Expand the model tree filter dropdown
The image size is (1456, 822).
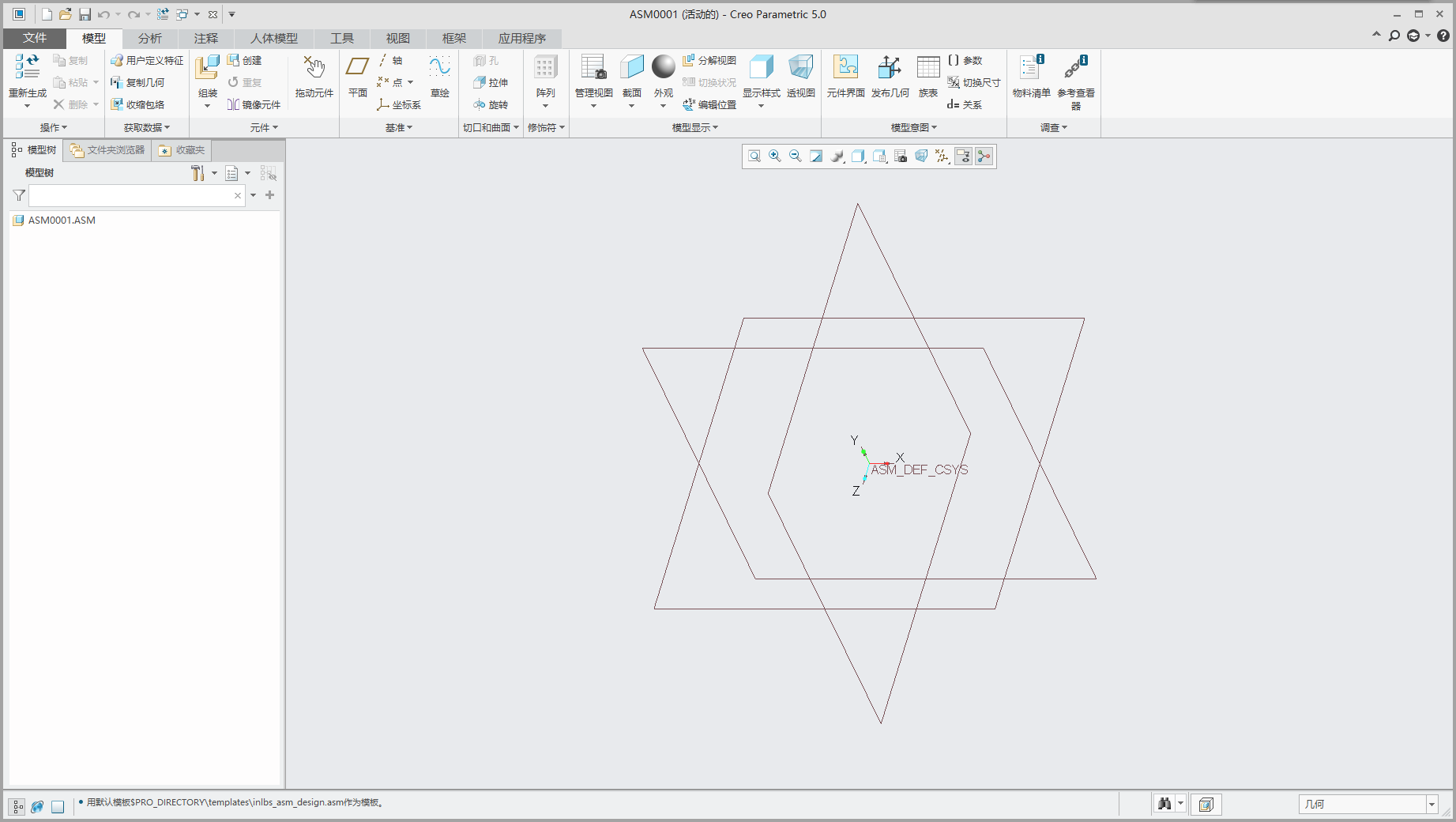[253, 195]
